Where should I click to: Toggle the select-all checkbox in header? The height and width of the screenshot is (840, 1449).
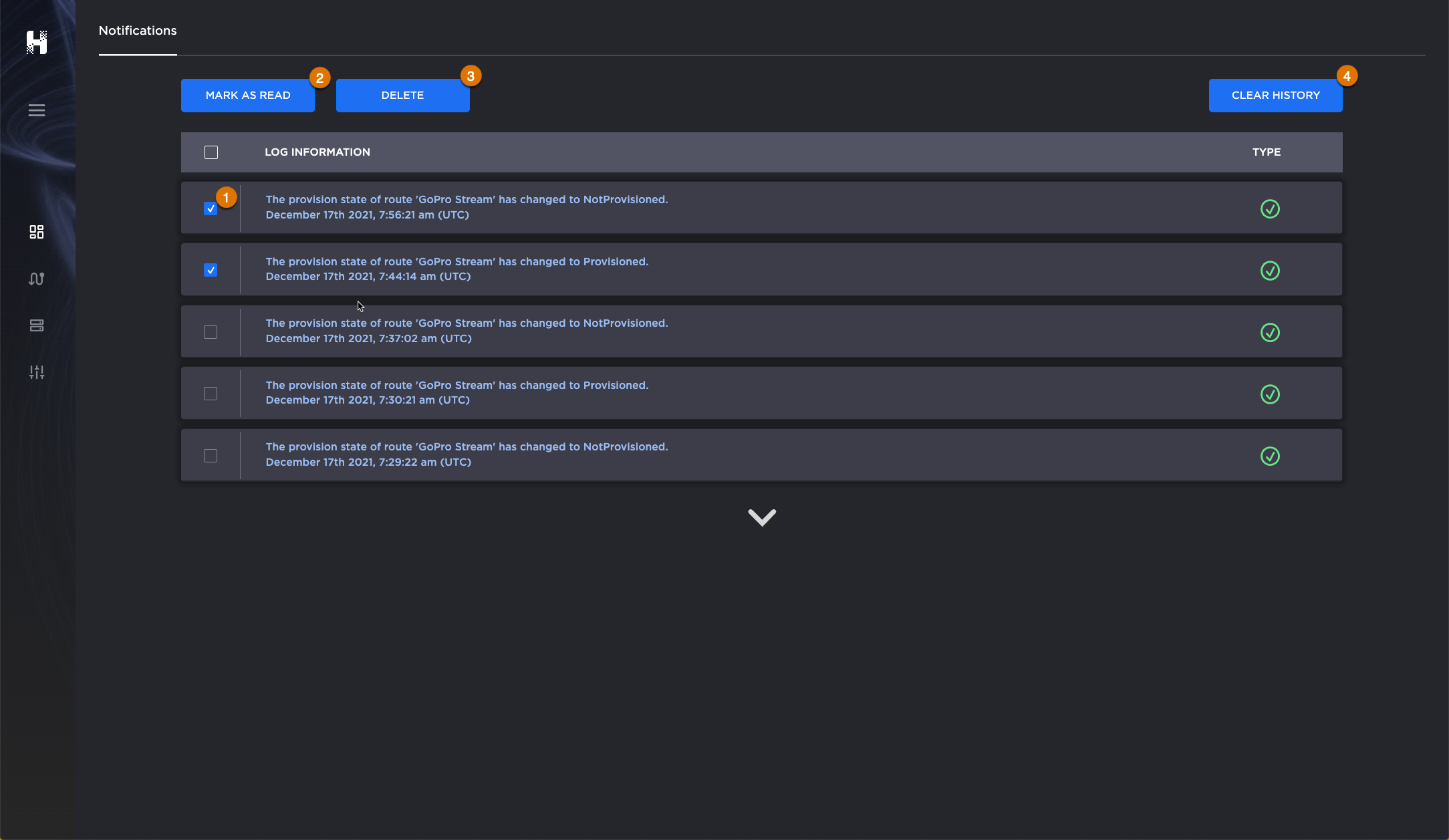(211, 152)
